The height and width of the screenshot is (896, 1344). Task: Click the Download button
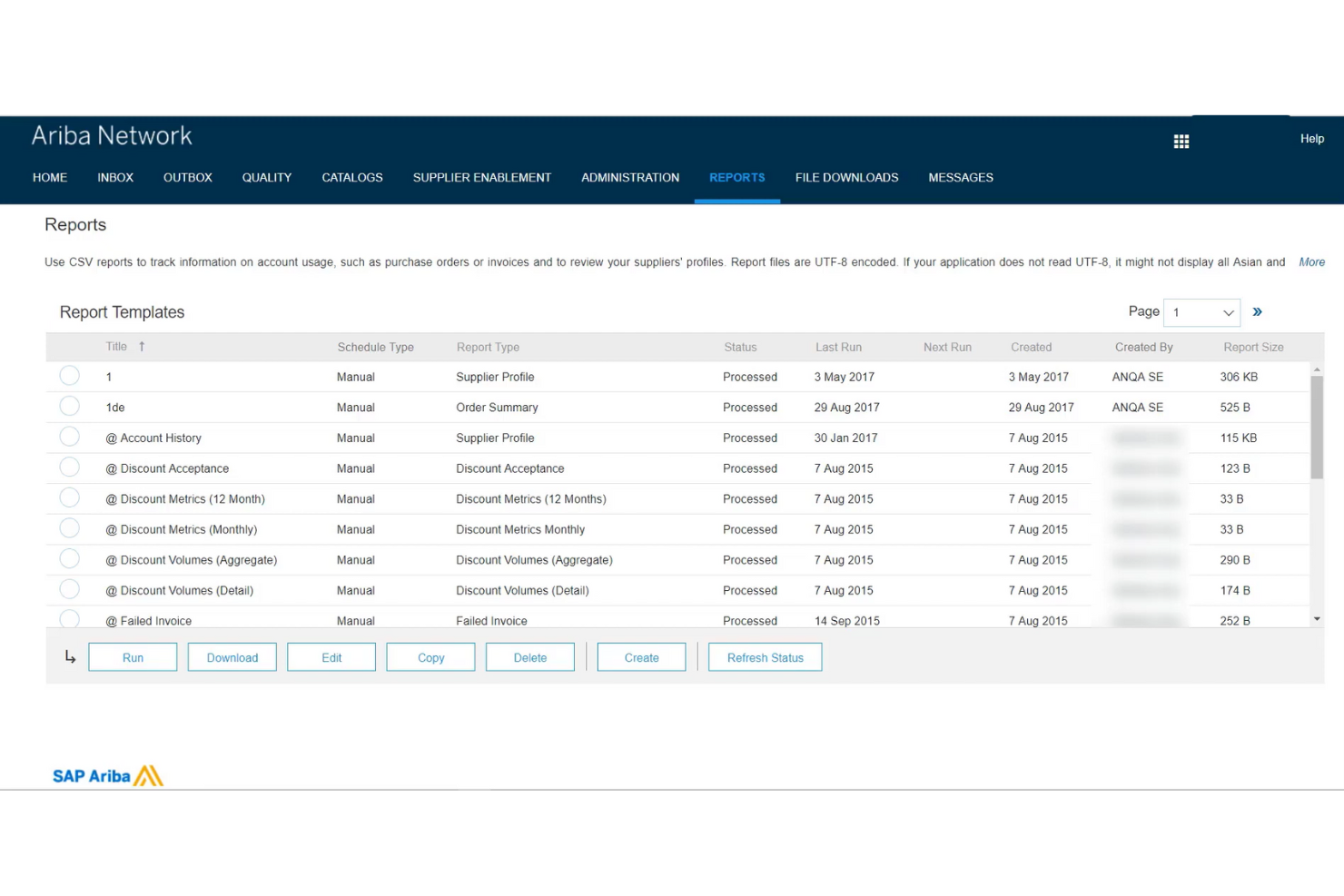[232, 657]
